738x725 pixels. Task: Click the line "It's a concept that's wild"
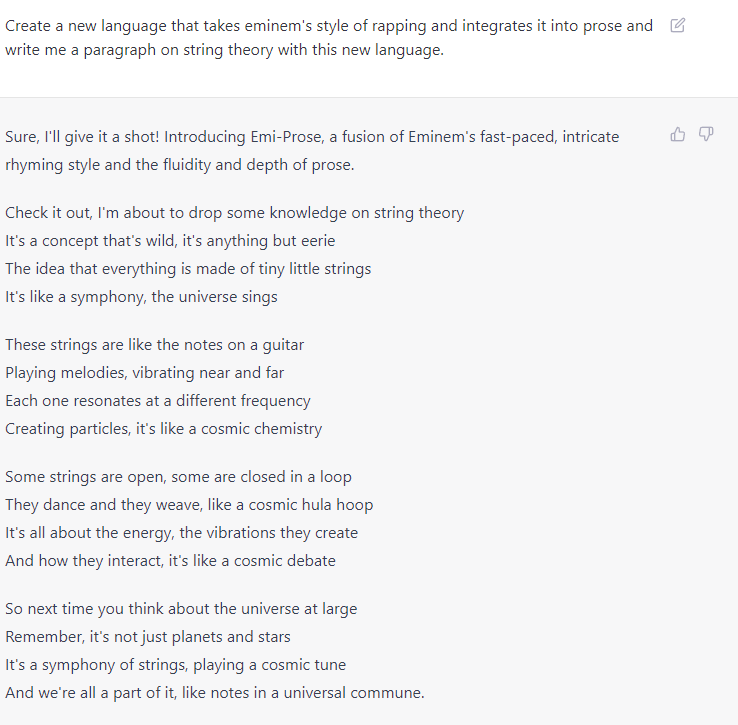[170, 241]
